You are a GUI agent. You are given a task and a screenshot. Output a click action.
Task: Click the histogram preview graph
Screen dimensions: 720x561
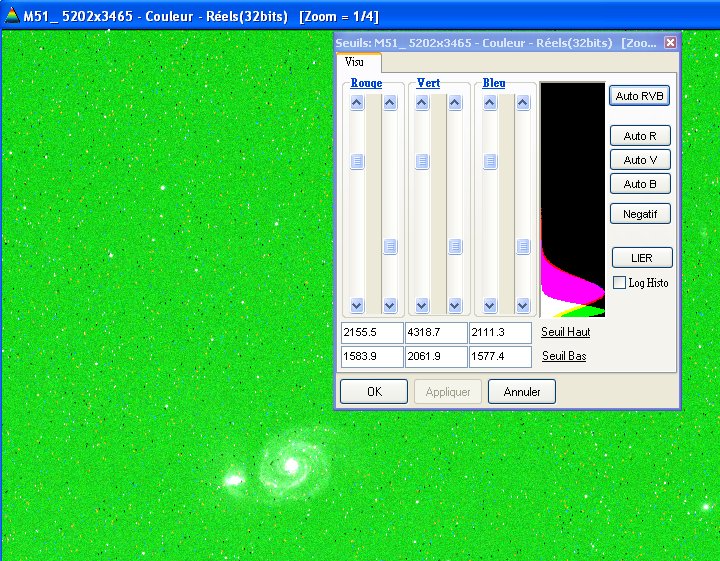tap(572, 200)
